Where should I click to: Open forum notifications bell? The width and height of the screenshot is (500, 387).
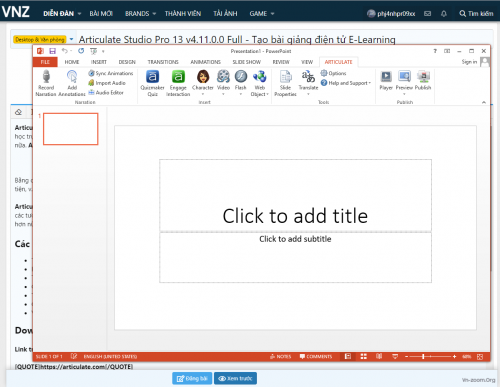[x=444, y=14]
